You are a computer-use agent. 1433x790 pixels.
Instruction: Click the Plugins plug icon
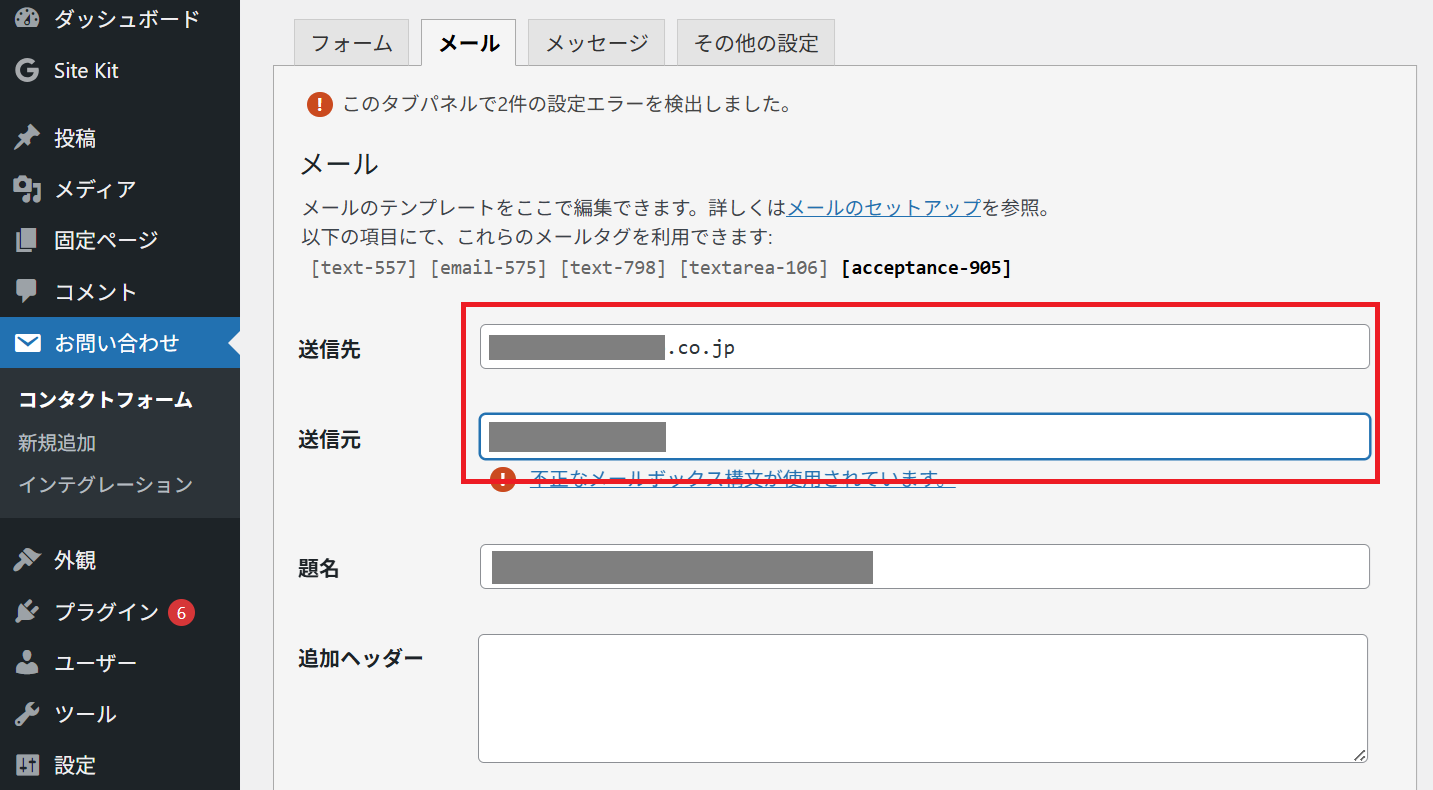27,612
